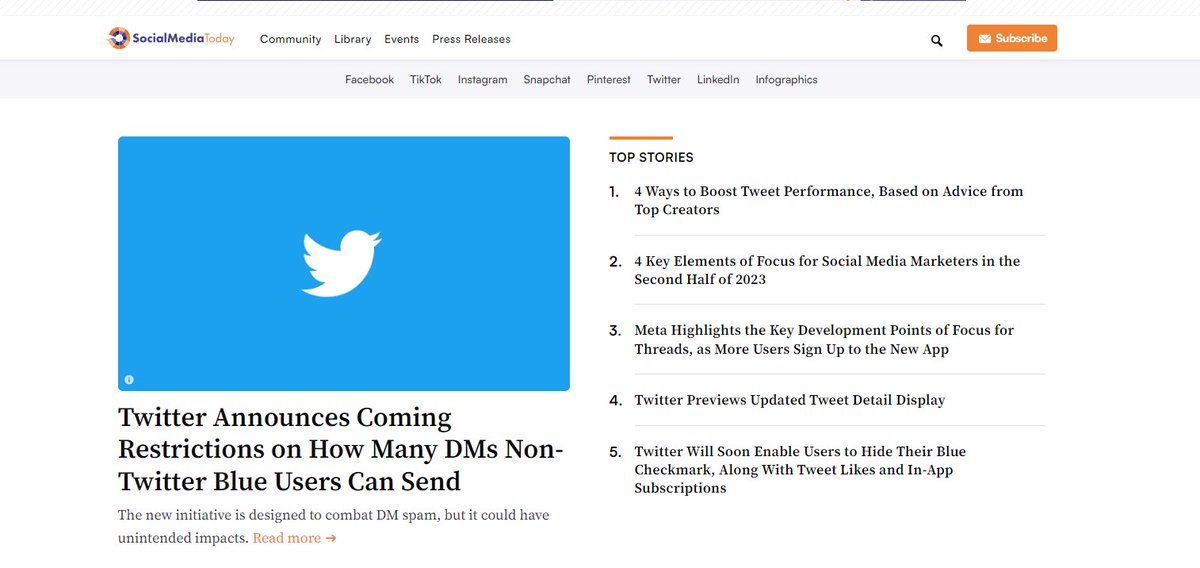Select the Snapchat topic tab
Screen dimensions: 1200x568
pyautogui.click(x=547, y=79)
